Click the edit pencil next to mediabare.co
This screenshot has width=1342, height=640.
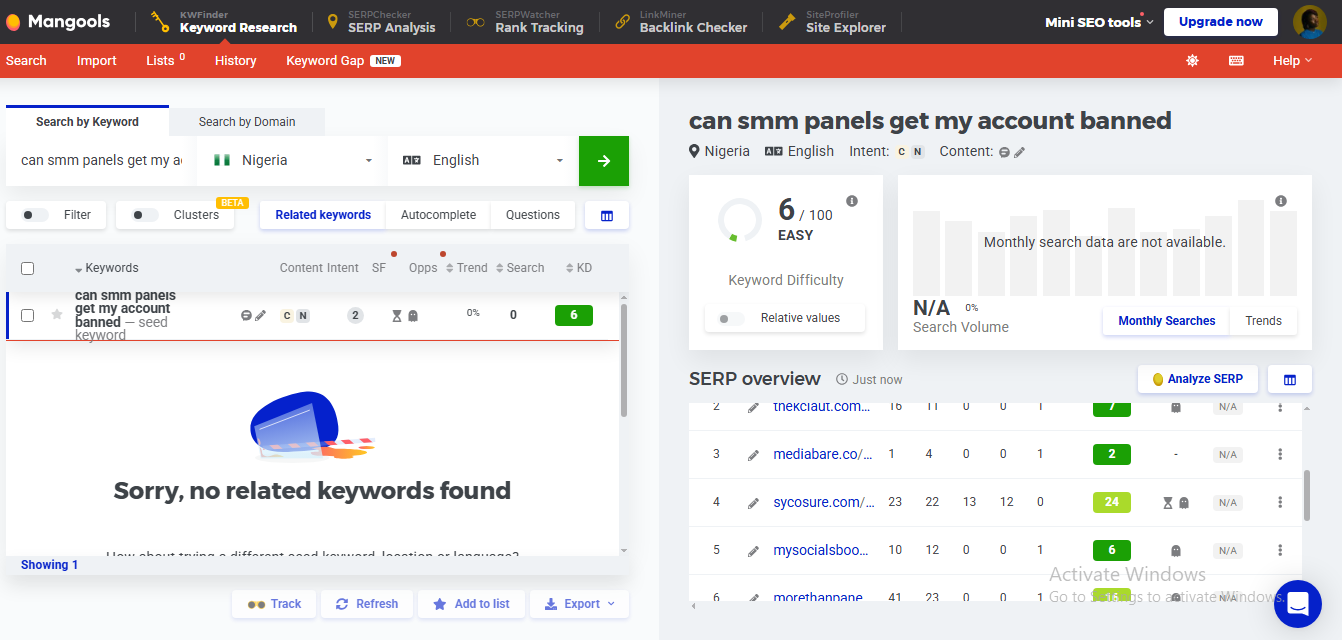click(x=753, y=455)
